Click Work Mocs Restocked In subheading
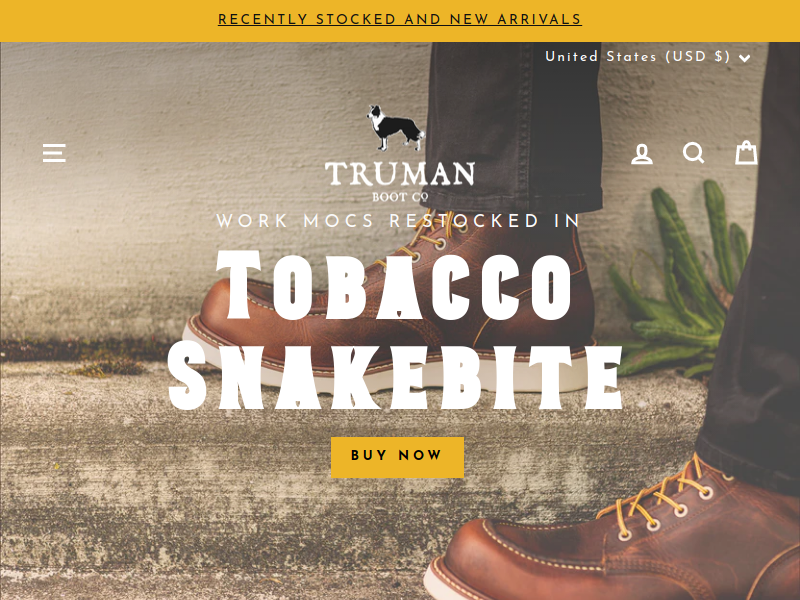The width and height of the screenshot is (800, 600). point(398,221)
